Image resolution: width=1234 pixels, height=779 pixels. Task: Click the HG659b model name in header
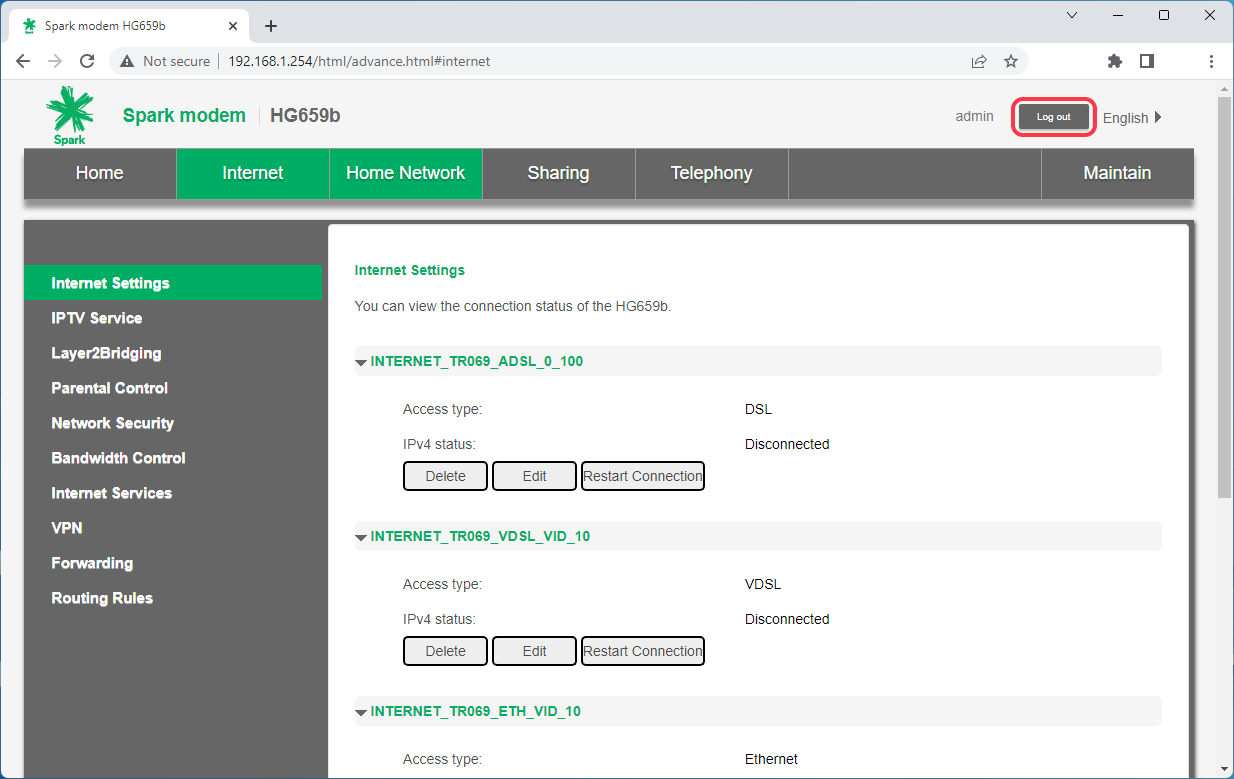[x=305, y=115]
